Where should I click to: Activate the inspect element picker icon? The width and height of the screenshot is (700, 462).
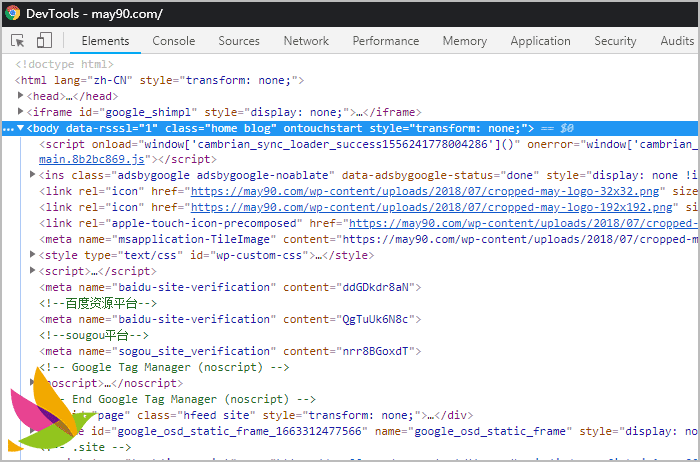click(18, 41)
